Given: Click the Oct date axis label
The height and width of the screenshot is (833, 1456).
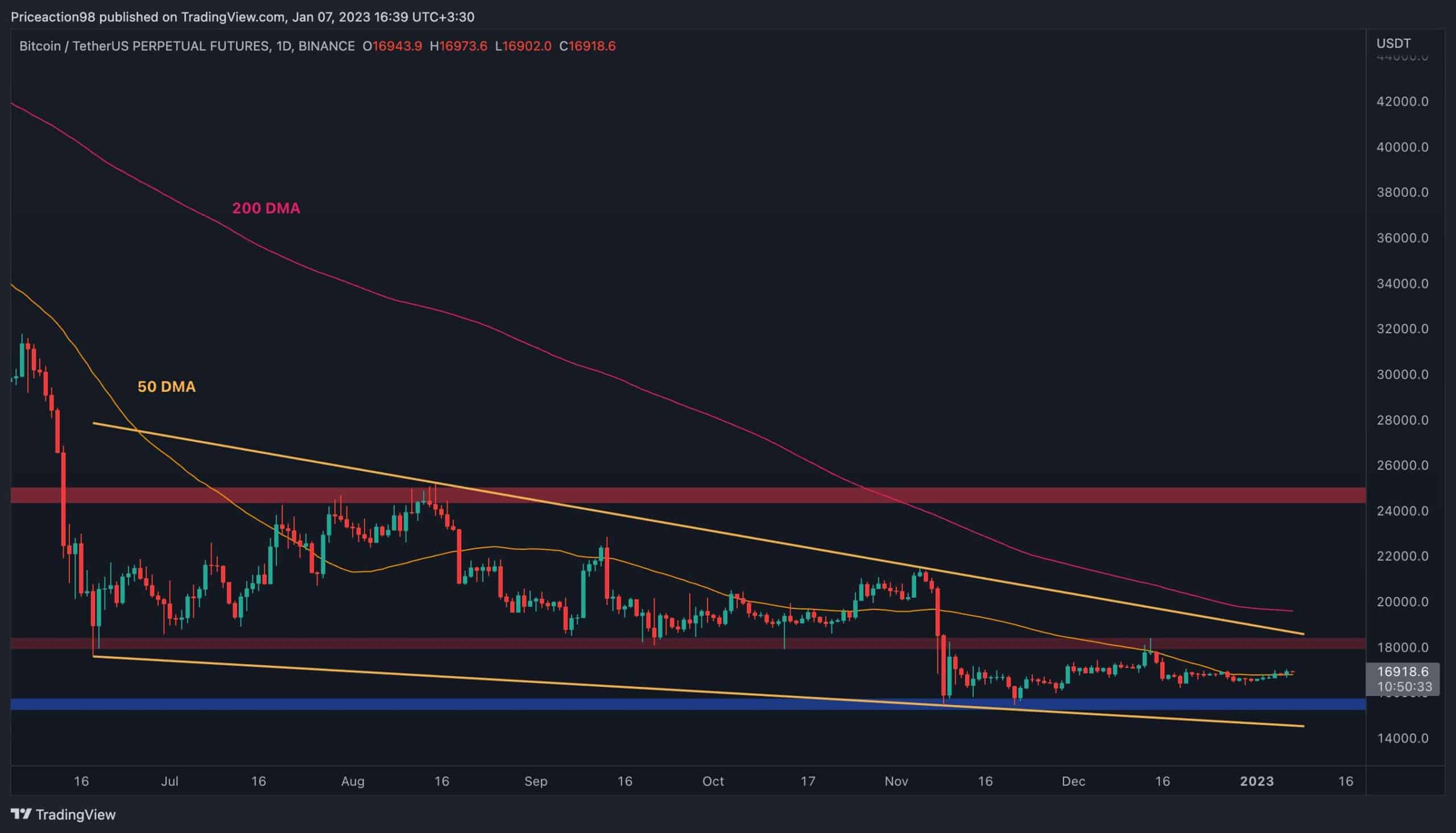Looking at the screenshot, I should (713, 781).
